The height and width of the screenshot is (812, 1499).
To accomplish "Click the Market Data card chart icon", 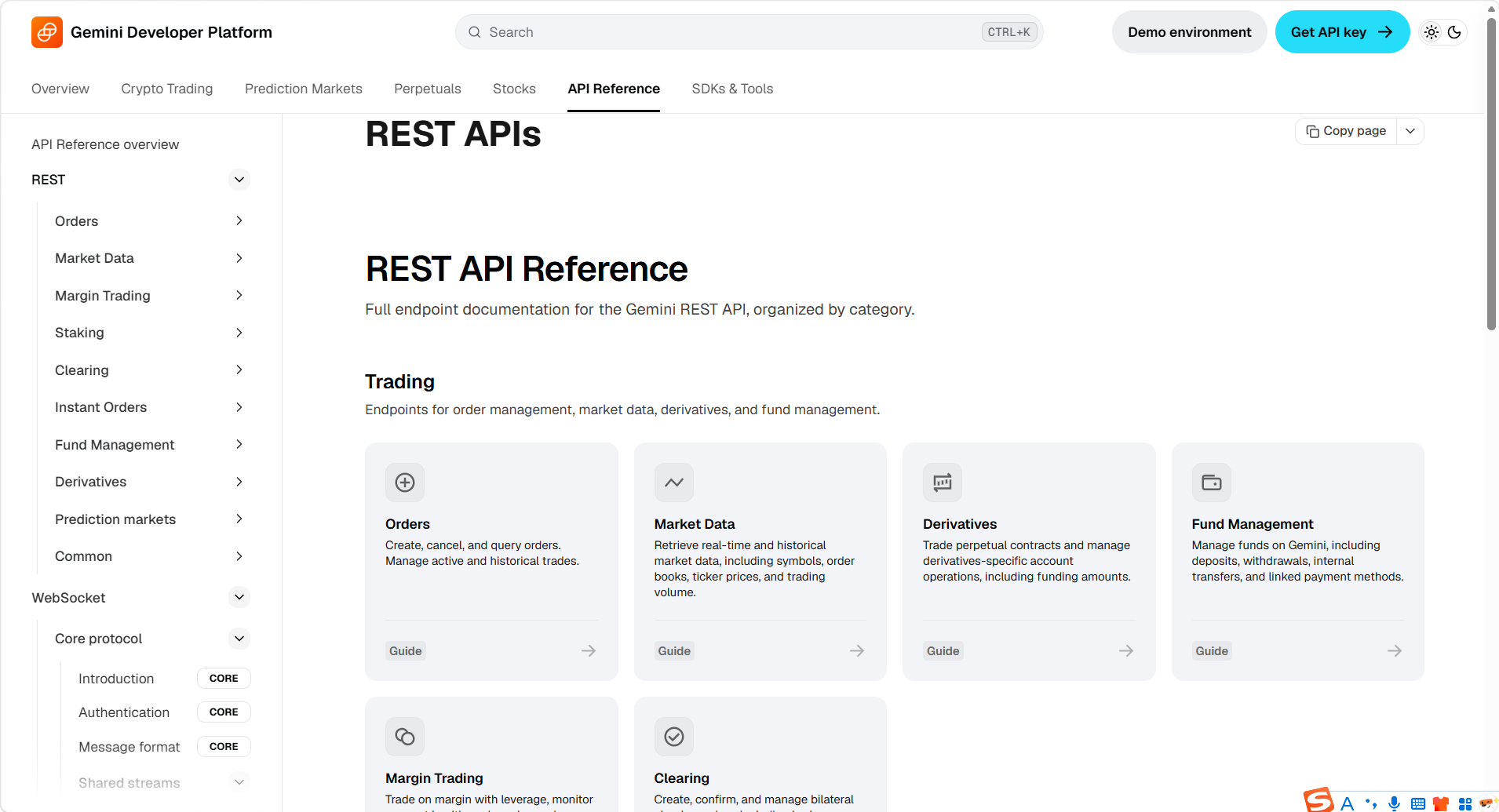I will point(674,482).
